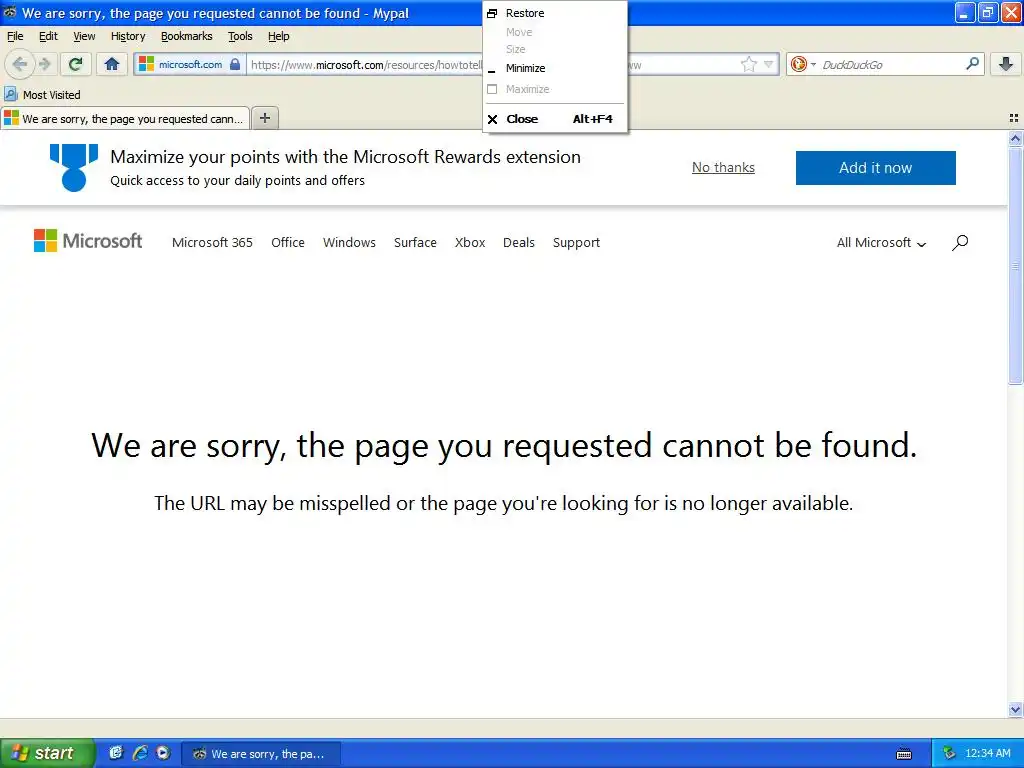Open the Deals nav link
The width and height of the screenshot is (1024, 768).
(x=519, y=242)
